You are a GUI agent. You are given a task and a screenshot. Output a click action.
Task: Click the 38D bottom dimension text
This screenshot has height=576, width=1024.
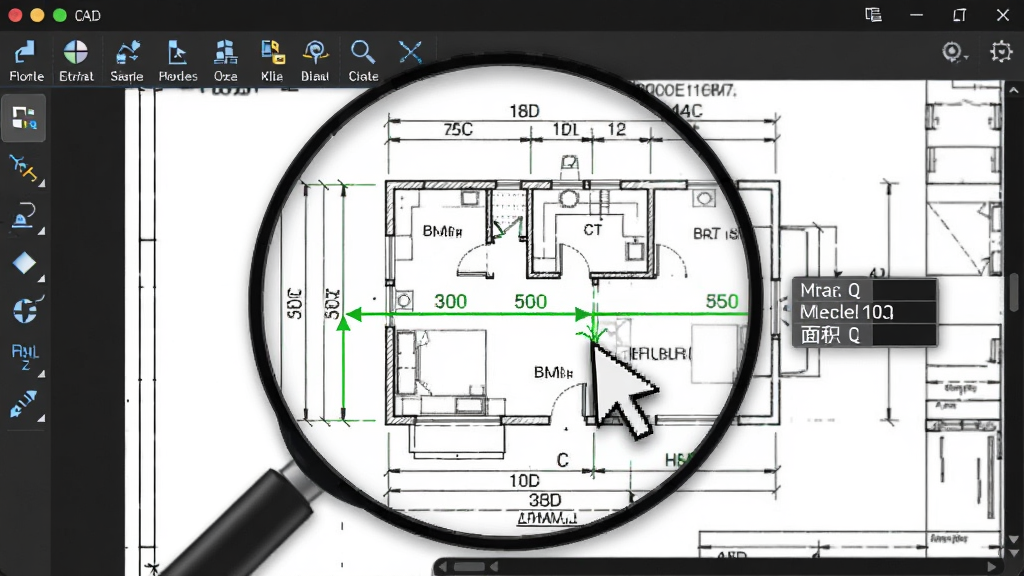pyautogui.click(x=545, y=500)
